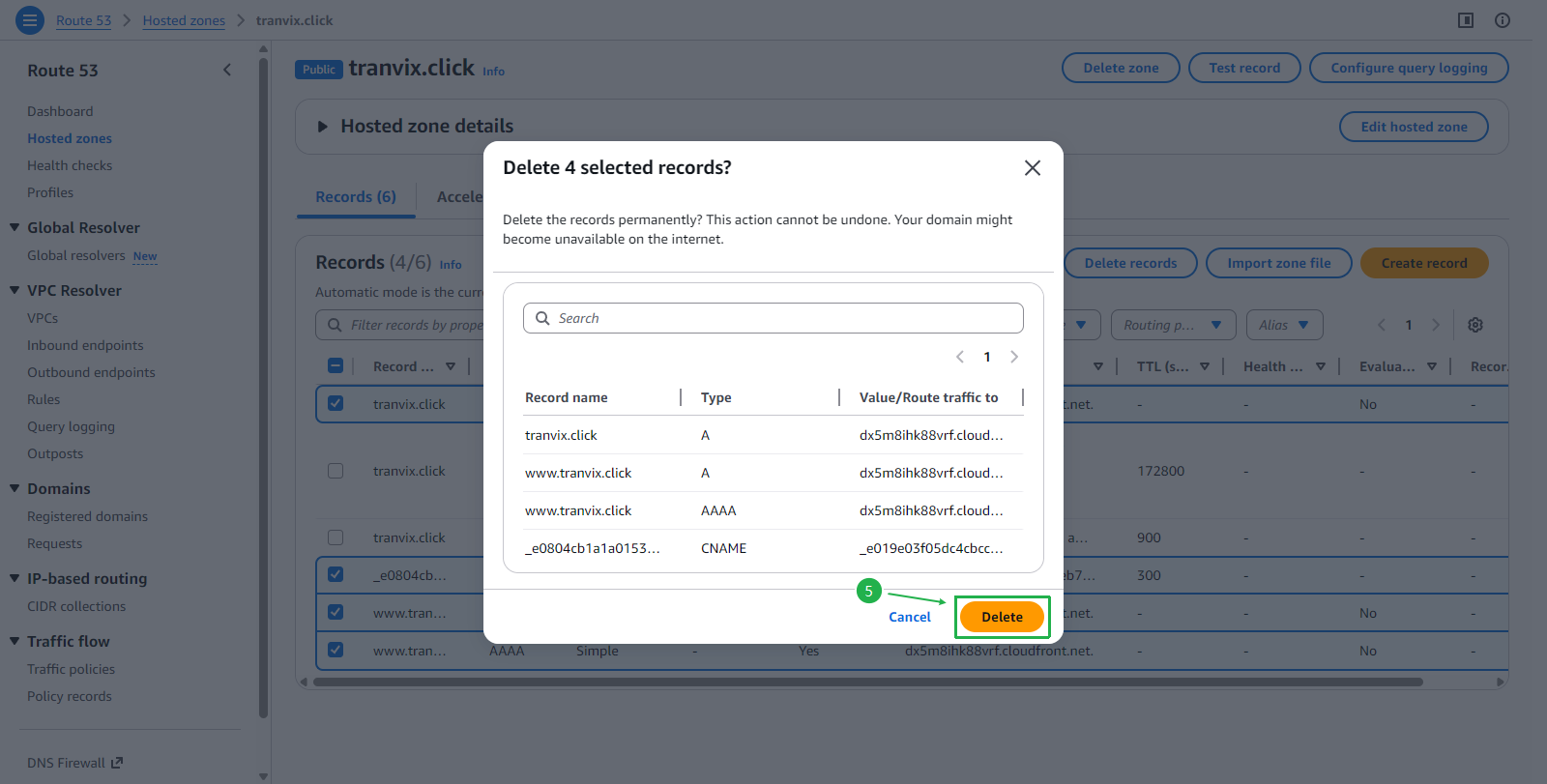
Task: Toggle the select-all records checkbox
Action: 336,365
